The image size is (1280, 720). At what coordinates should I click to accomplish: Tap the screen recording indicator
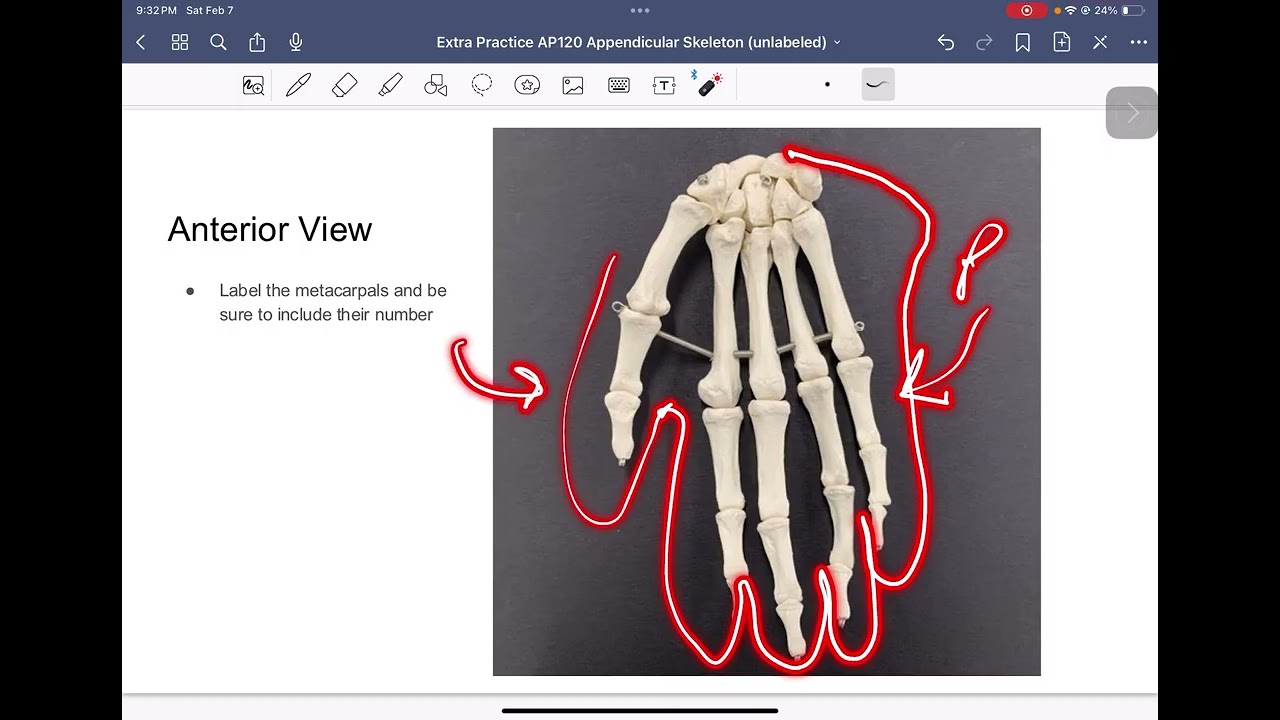1026,10
